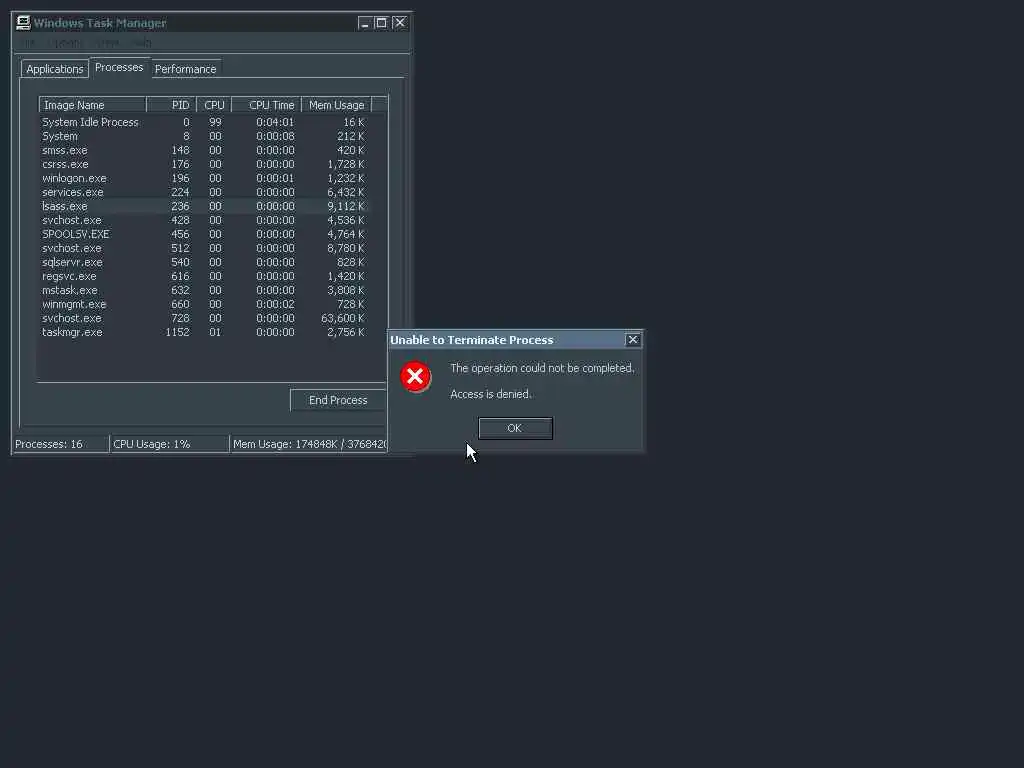
Task: Click the Task Manager title bar icon
Action: coord(23,23)
